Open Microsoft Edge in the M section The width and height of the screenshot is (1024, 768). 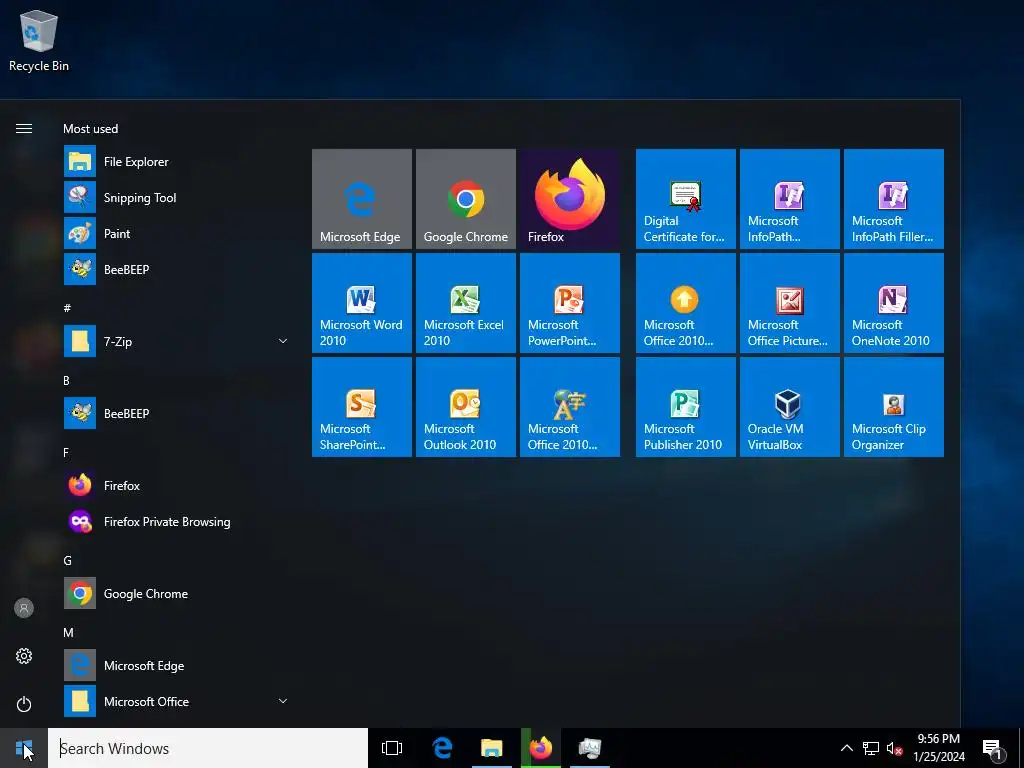176,665
